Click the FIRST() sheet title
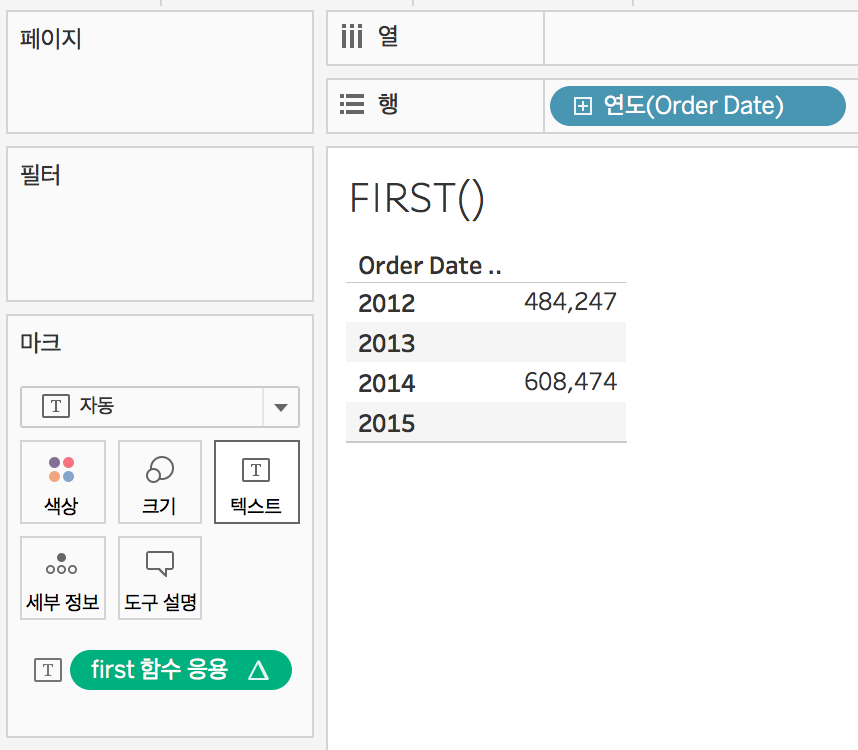 coord(417,199)
